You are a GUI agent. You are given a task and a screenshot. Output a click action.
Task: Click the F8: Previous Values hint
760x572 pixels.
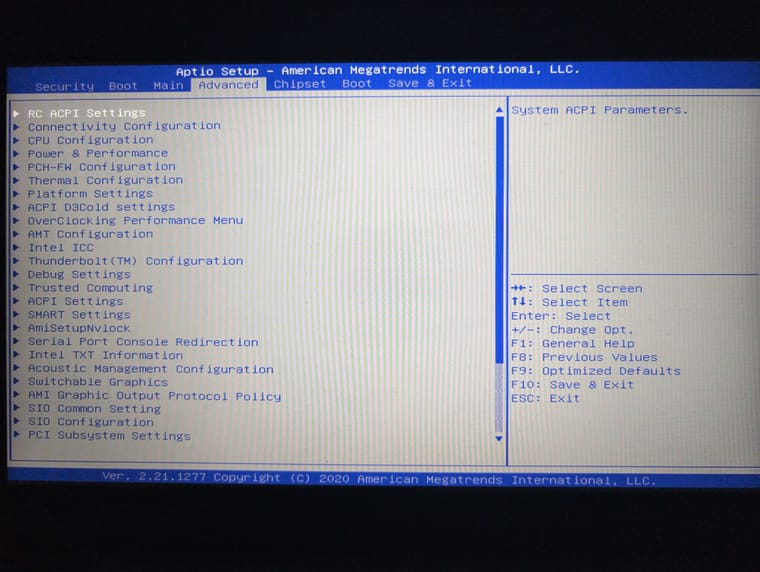[x=584, y=357]
